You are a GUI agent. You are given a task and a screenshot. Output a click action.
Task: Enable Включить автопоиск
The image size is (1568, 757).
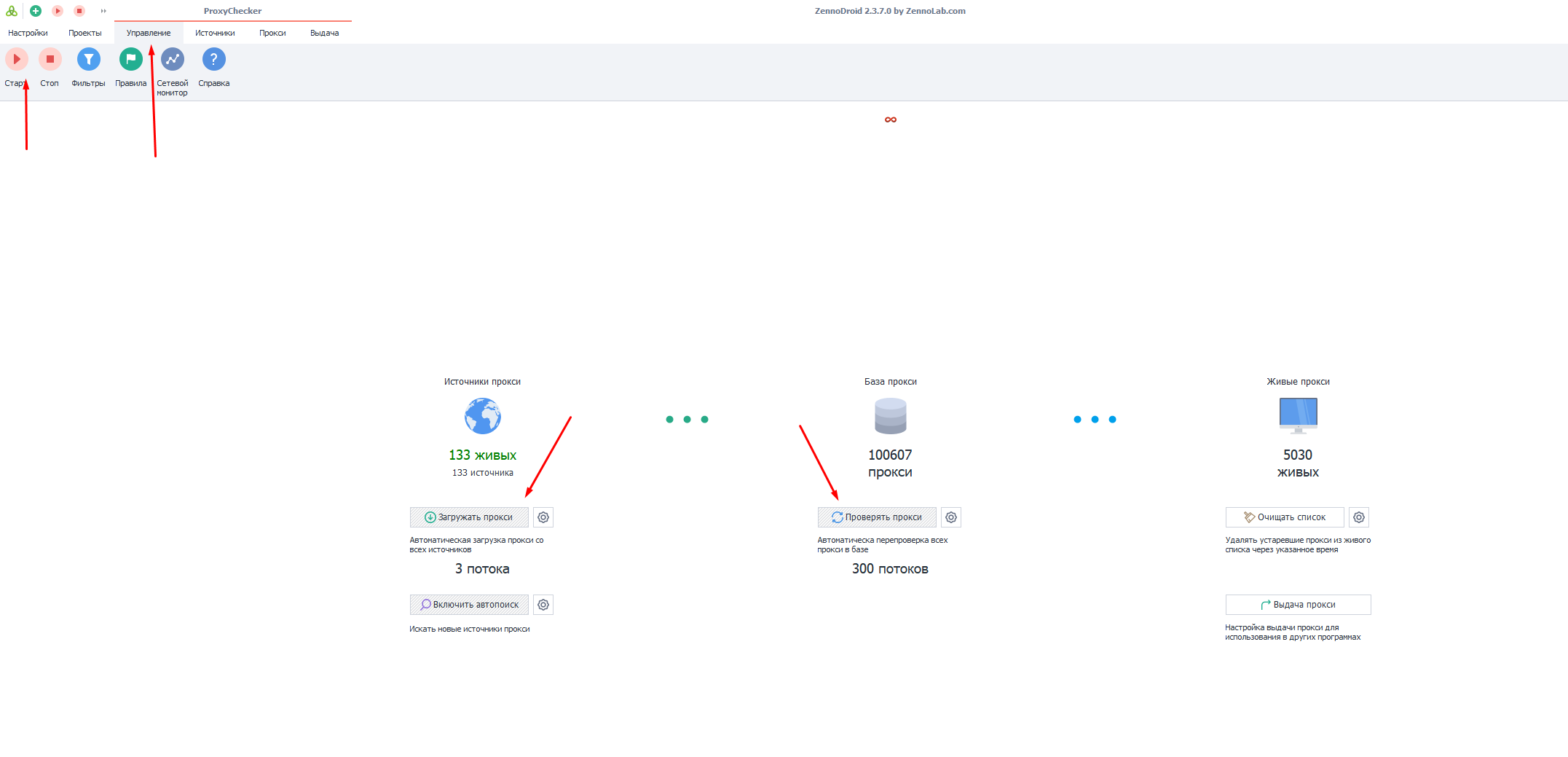pyautogui.click(x=469, y=605)
